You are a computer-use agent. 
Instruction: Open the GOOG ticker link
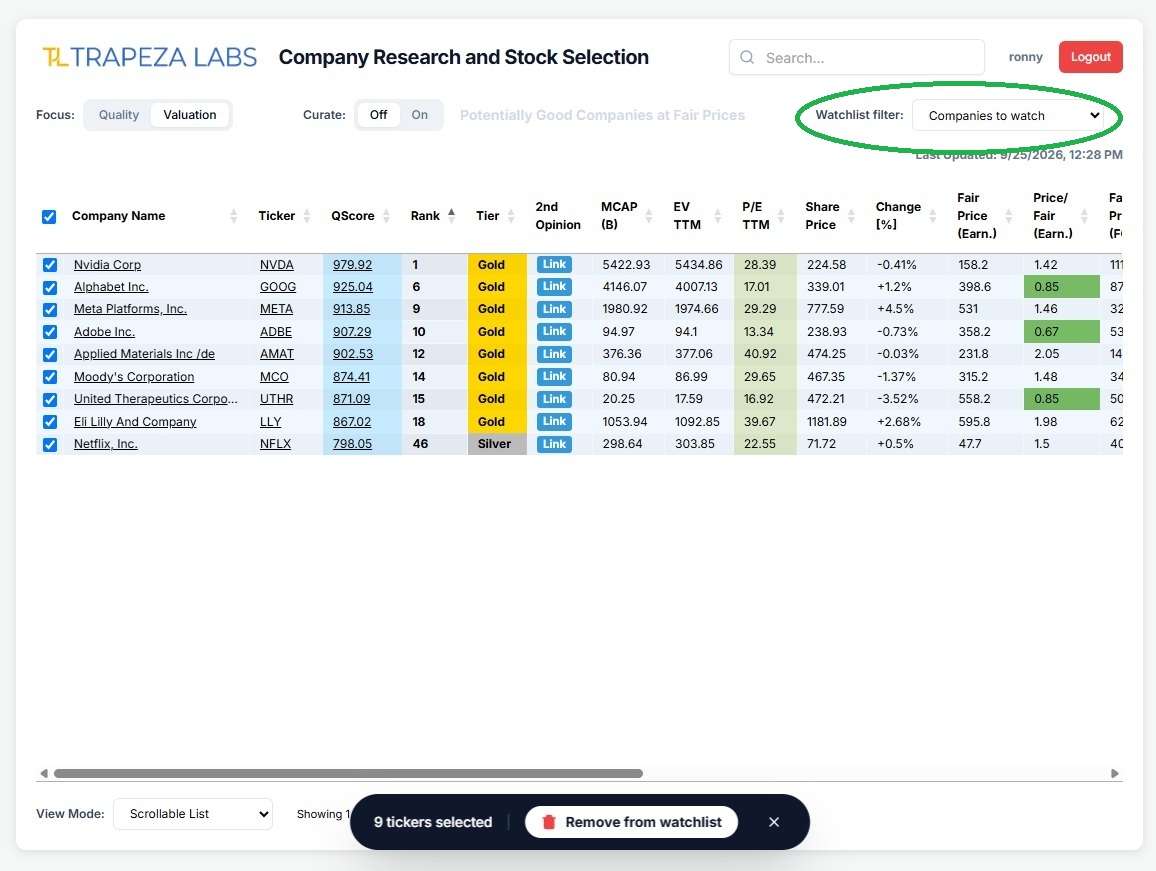click(x=278, y=287)
